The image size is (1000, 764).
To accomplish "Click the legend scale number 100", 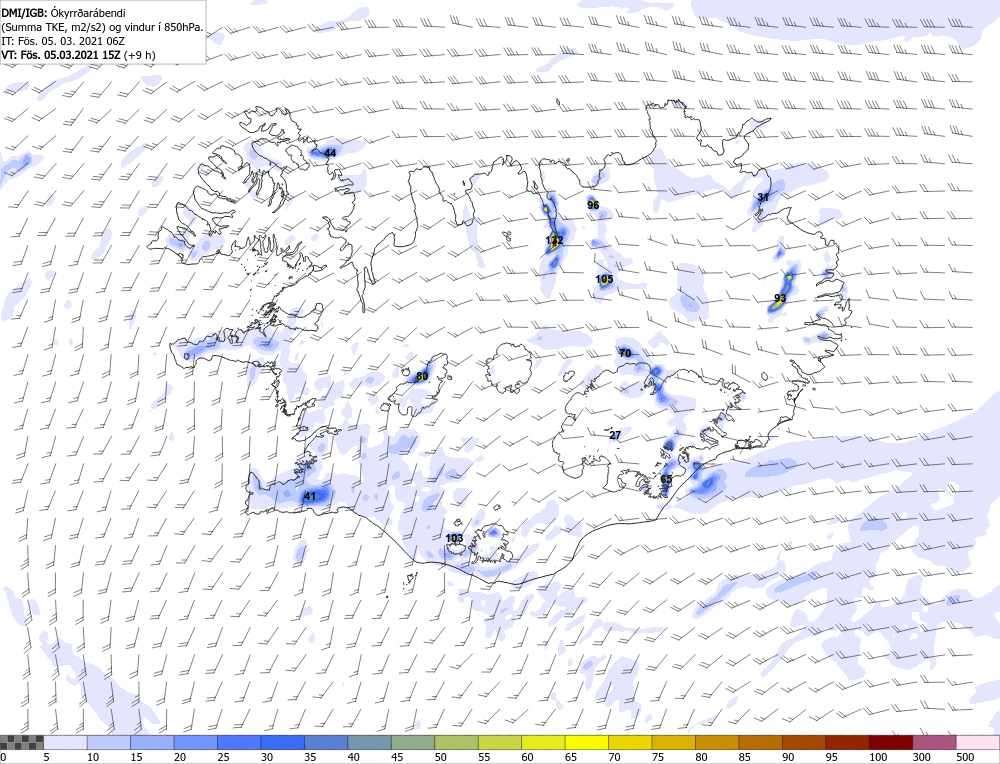I will click(x=877, y=757).
